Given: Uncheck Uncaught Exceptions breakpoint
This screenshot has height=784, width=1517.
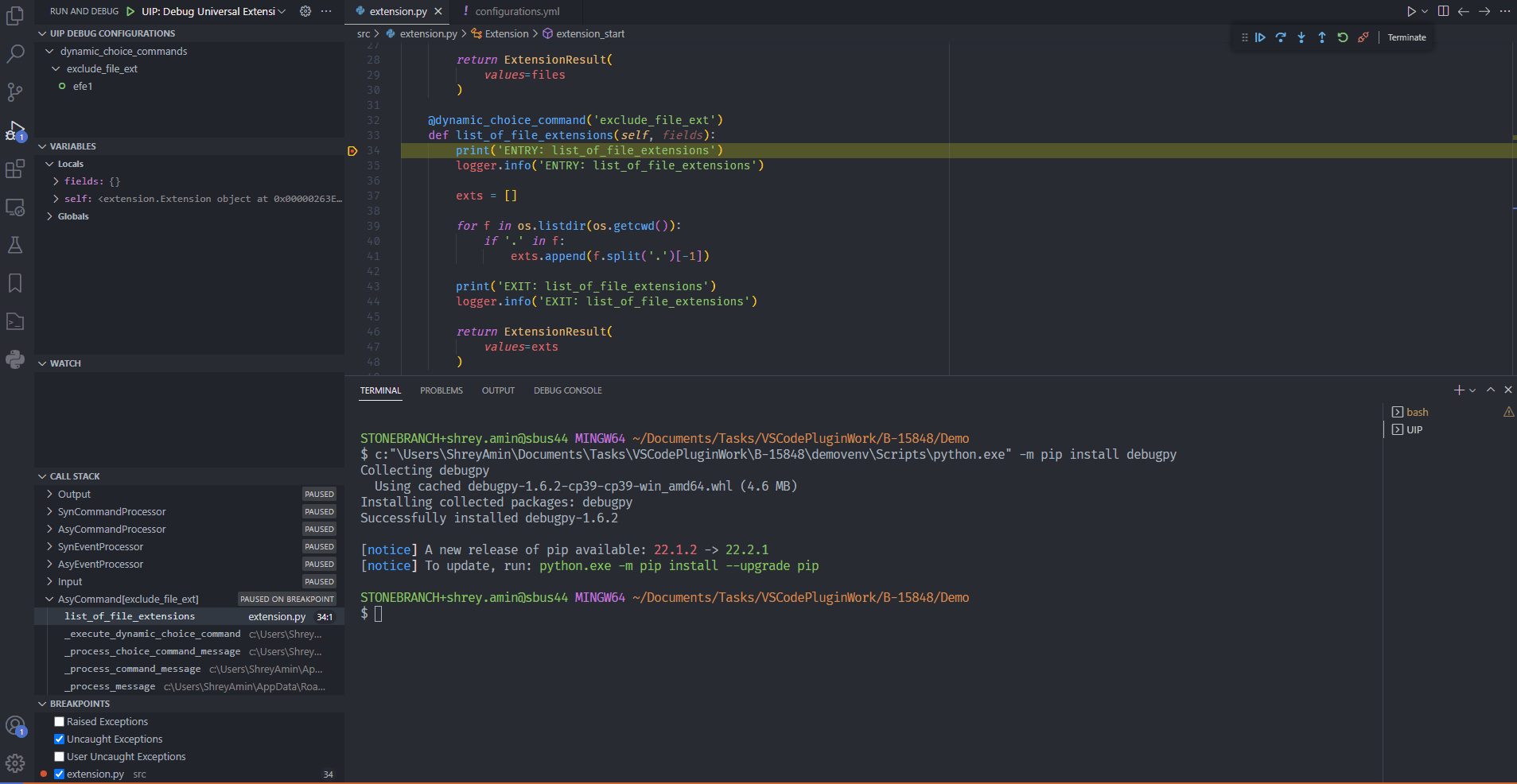Looking at the screenshot, I should [59, 739].
